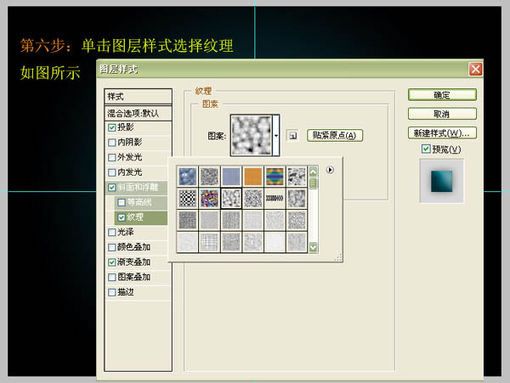Toggle the bevel and emboss checkbox
The height and width of the screenshot is (383, 510).
[112, 187]
